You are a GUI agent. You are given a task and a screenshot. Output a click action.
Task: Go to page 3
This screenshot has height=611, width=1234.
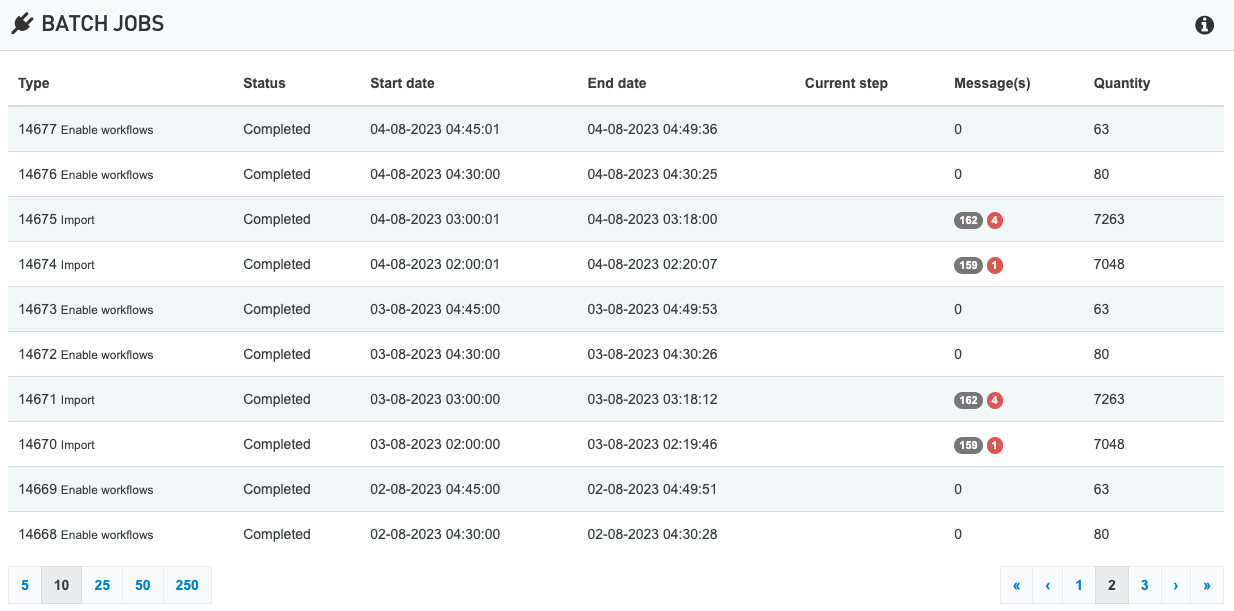(1145, 585)
